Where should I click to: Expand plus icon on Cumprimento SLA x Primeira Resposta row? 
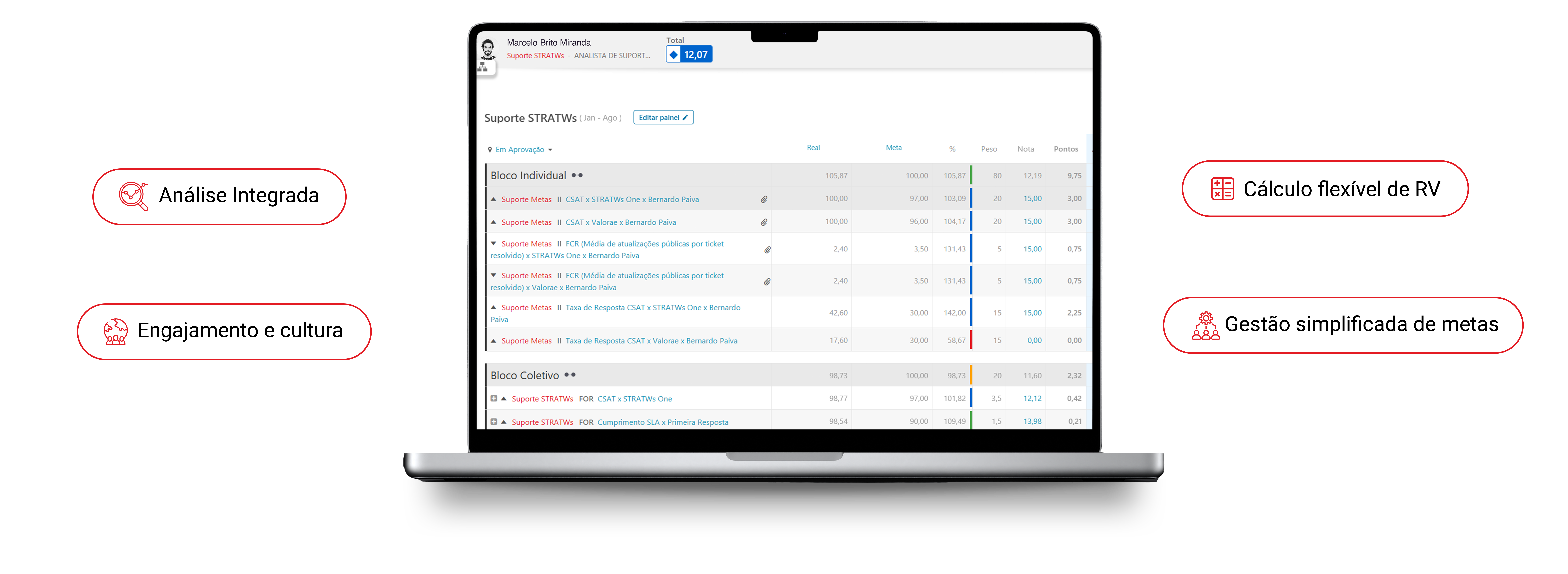[494, 422]
